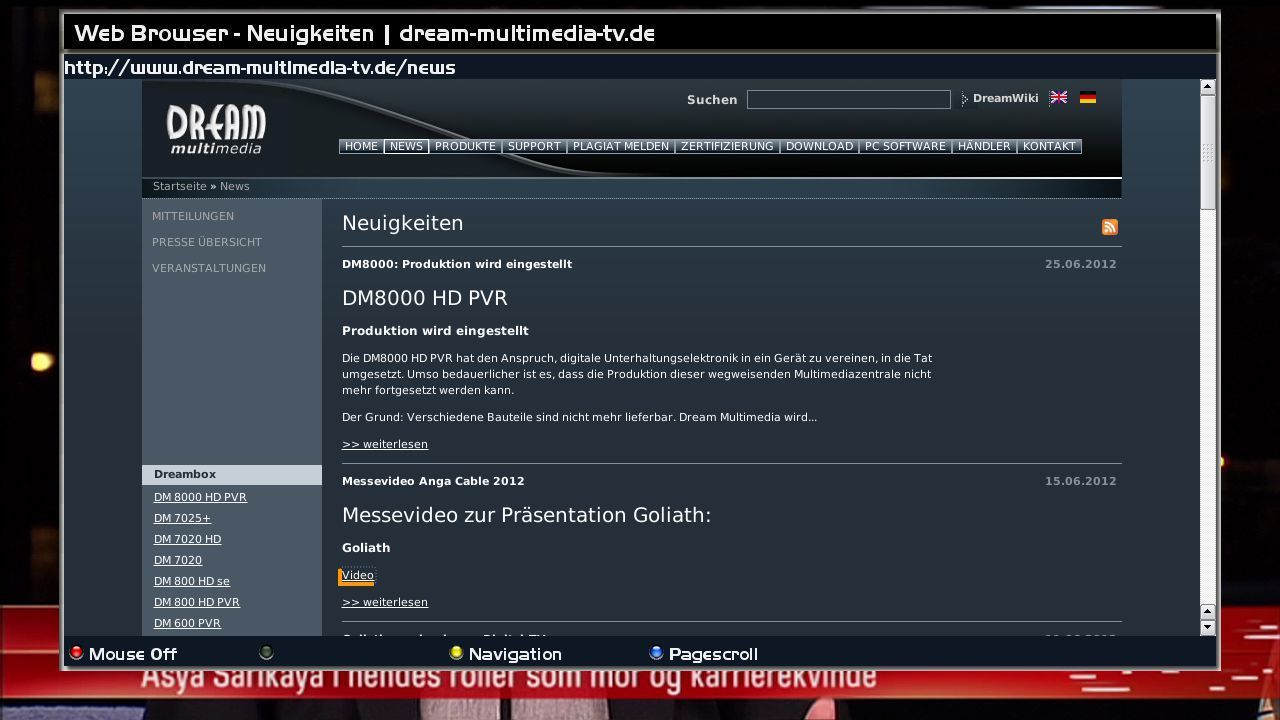Click Messevideo zur Präsentation Goliath headline
This screenshot has height=720, width=1280.
[526, 515]
